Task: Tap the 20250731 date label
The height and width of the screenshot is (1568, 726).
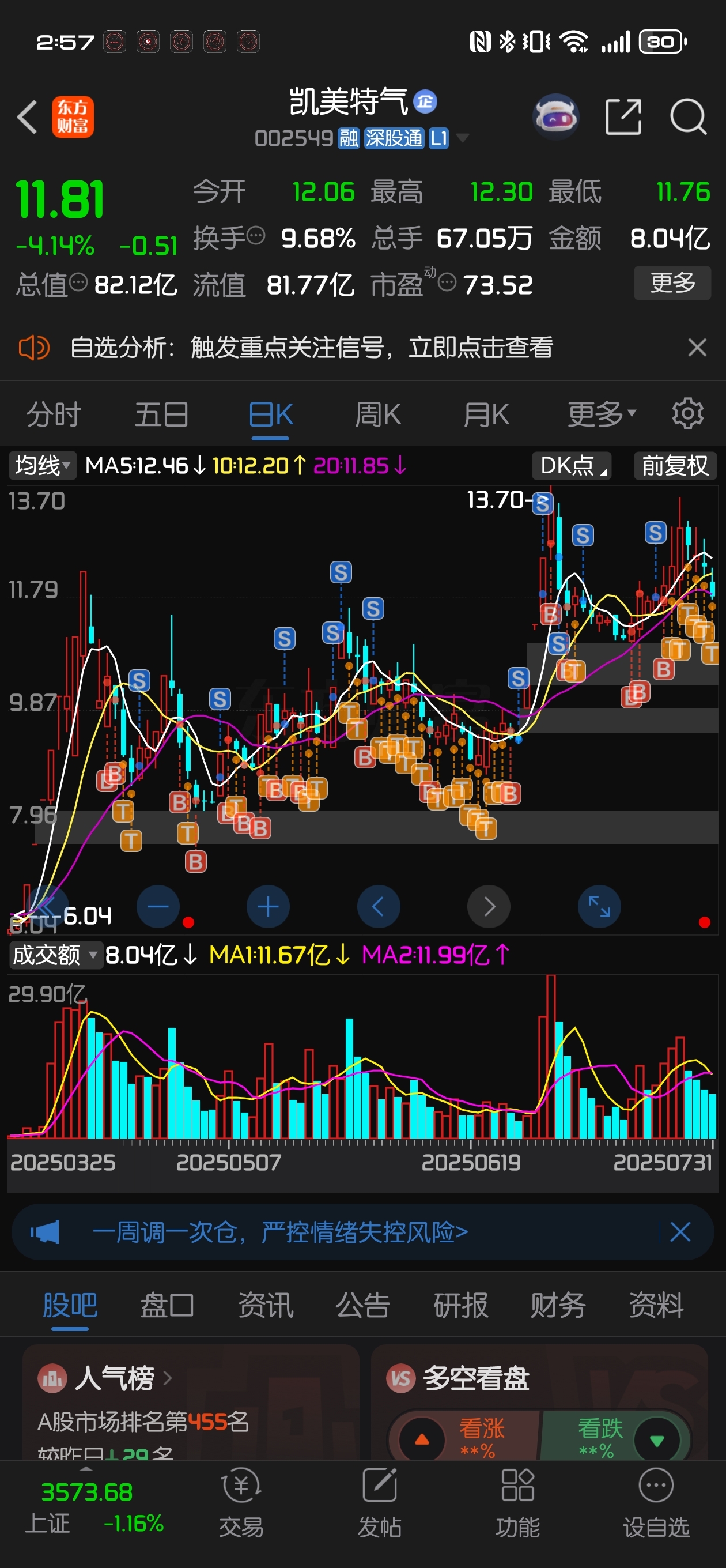Action: [663, 1163]
